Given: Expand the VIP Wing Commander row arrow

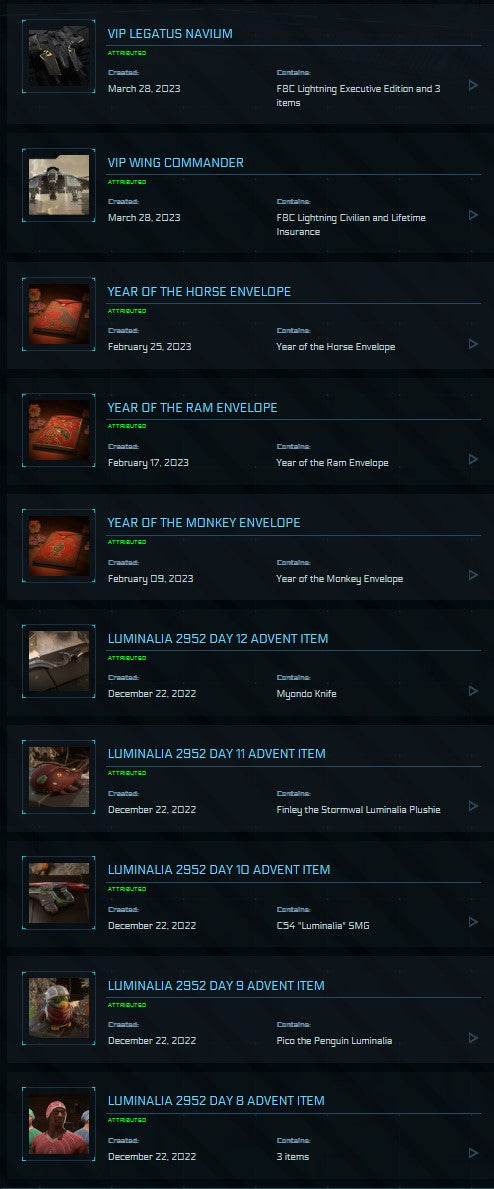Looking at the screenshot, I should coord(473,215).
